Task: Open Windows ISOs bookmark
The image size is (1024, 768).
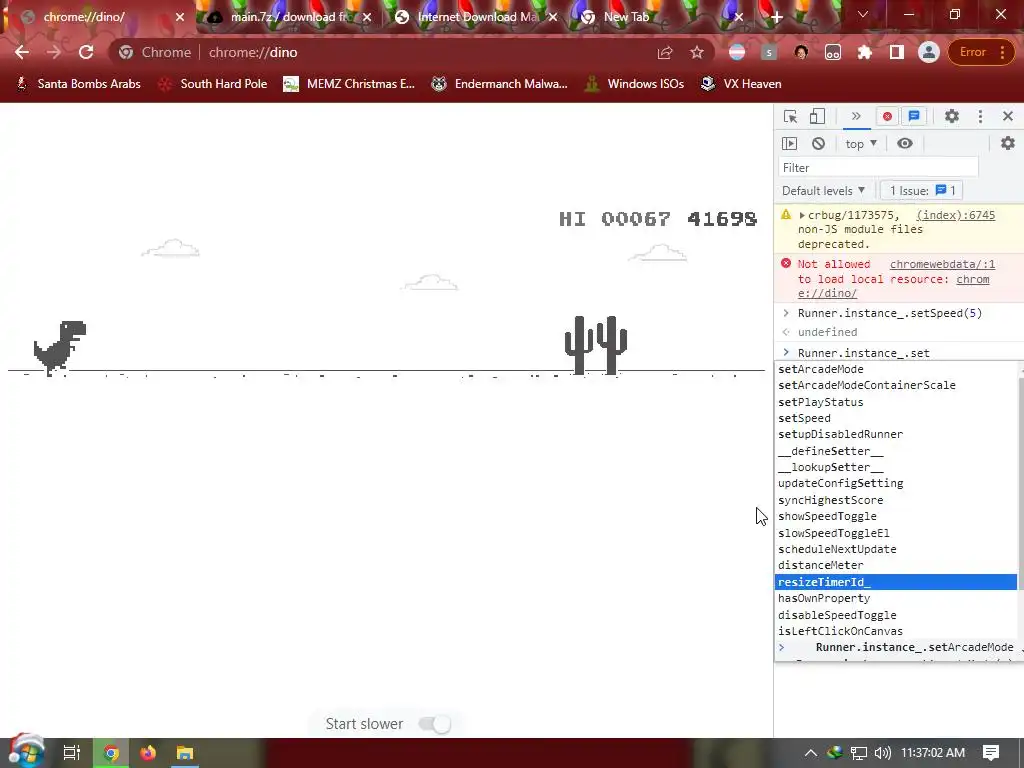Action: pos(634,84)
